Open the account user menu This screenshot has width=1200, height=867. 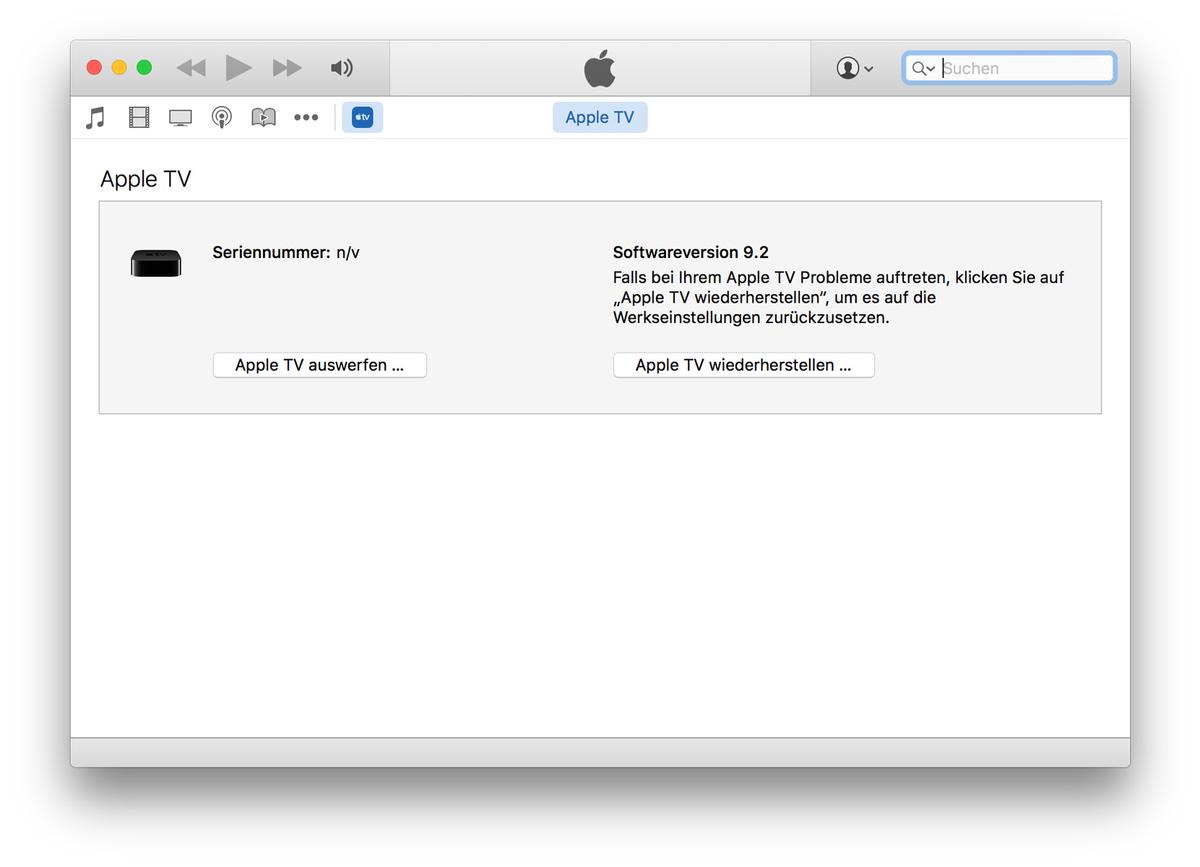pyautogui.click(x=855, y=68)
